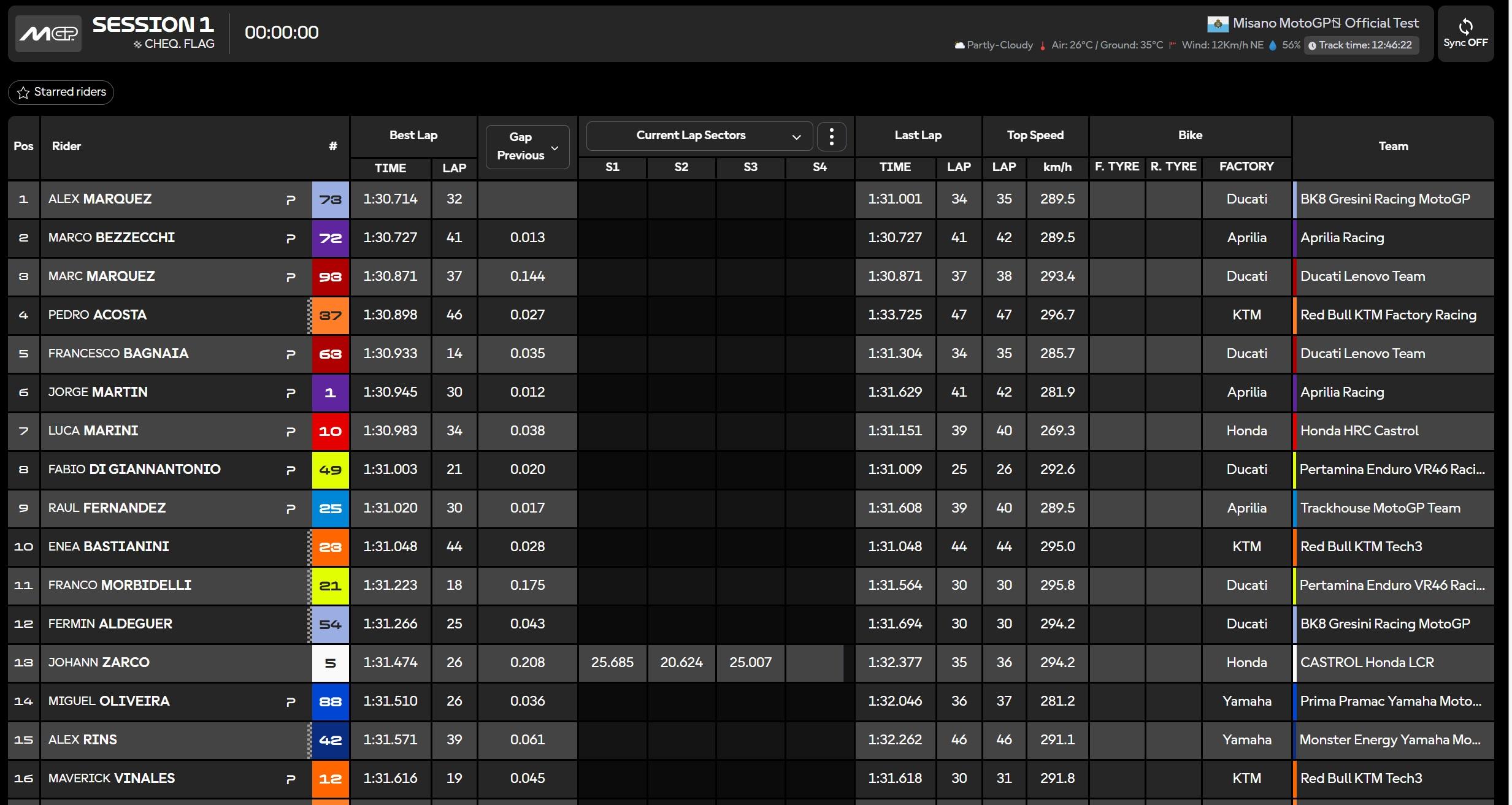The image size is (1512, 805).
Task: Select rider ALEX RINS
Action: [x=83, y=740]
